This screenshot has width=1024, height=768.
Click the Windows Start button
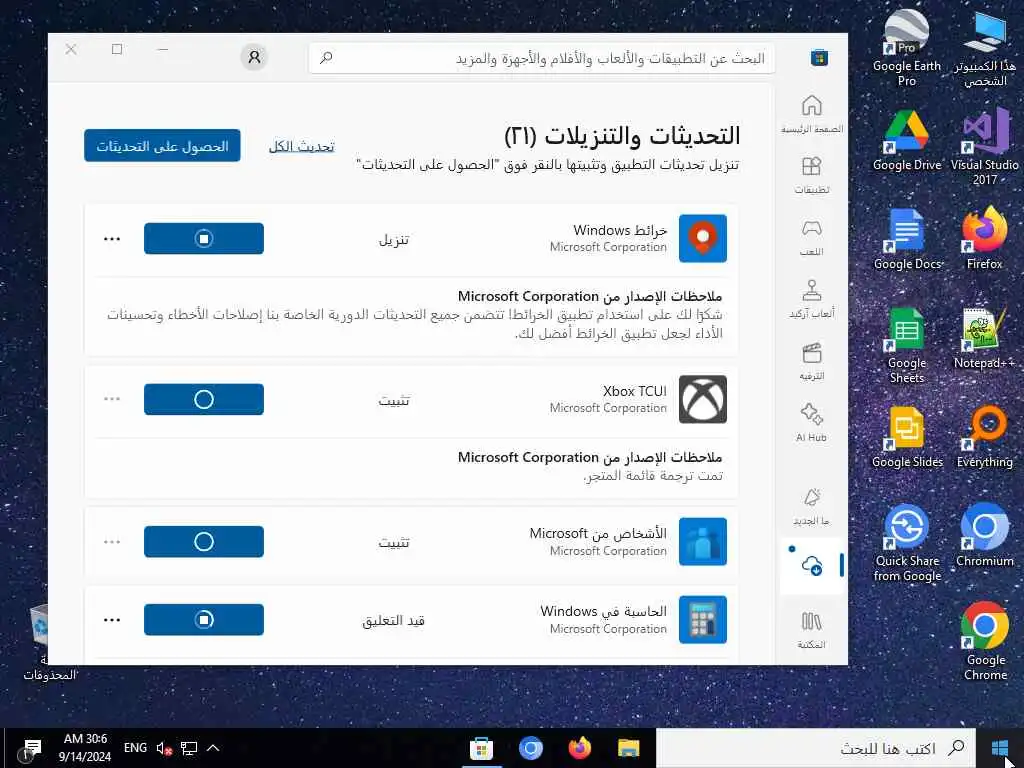(999, 748)
